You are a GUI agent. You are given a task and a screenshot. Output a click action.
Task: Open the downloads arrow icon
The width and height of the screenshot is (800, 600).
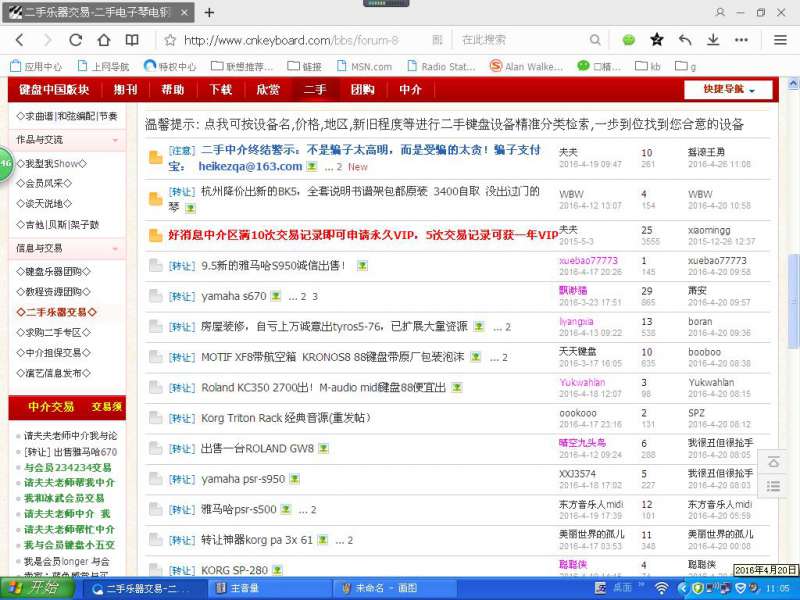coord(713,40)
